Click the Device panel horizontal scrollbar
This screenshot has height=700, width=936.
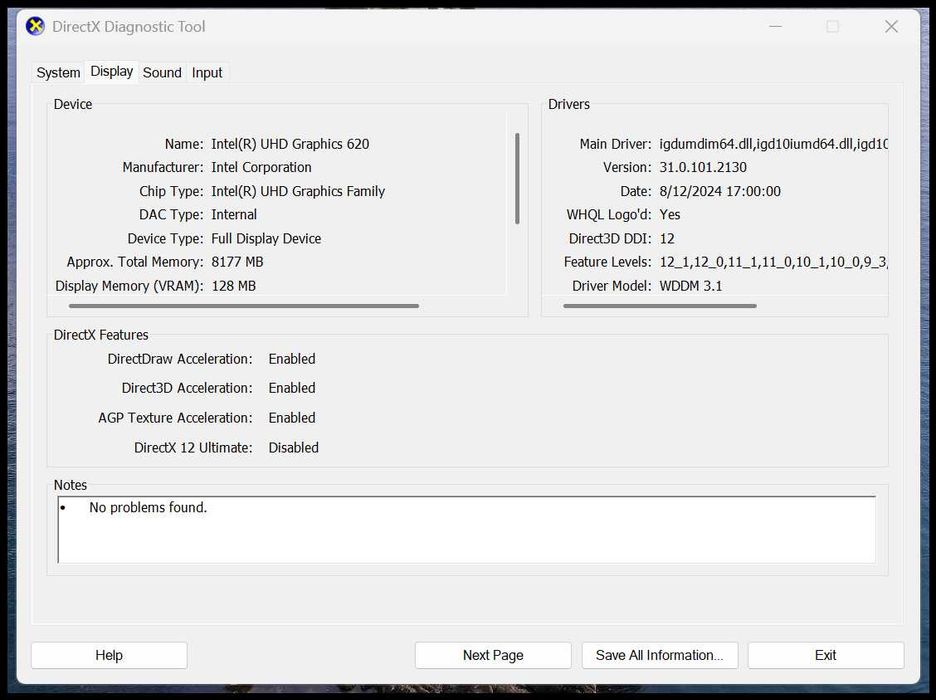[244, 306]
